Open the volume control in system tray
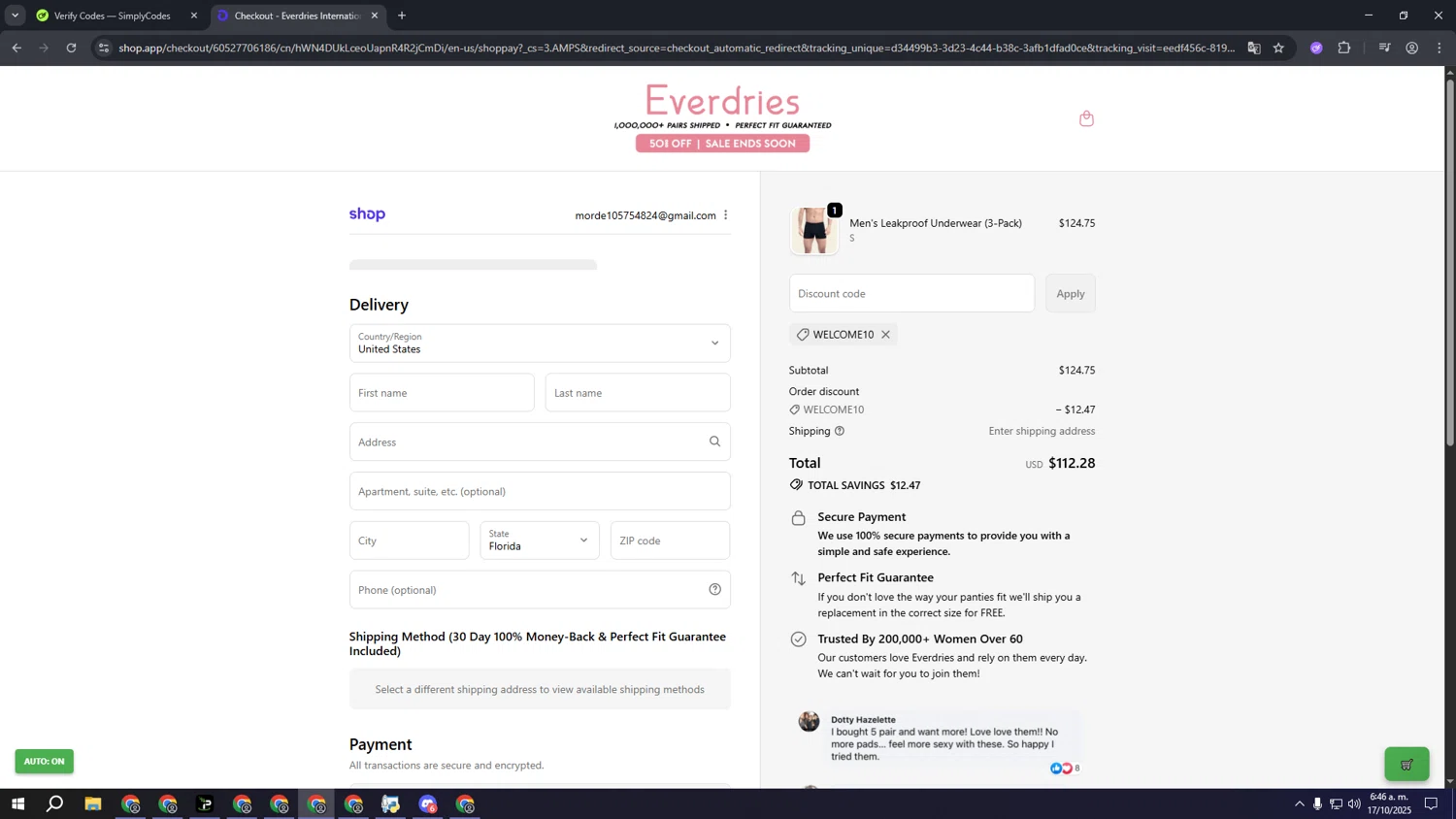Viewport: 1456px width, 819px height. coord(1354,803)
